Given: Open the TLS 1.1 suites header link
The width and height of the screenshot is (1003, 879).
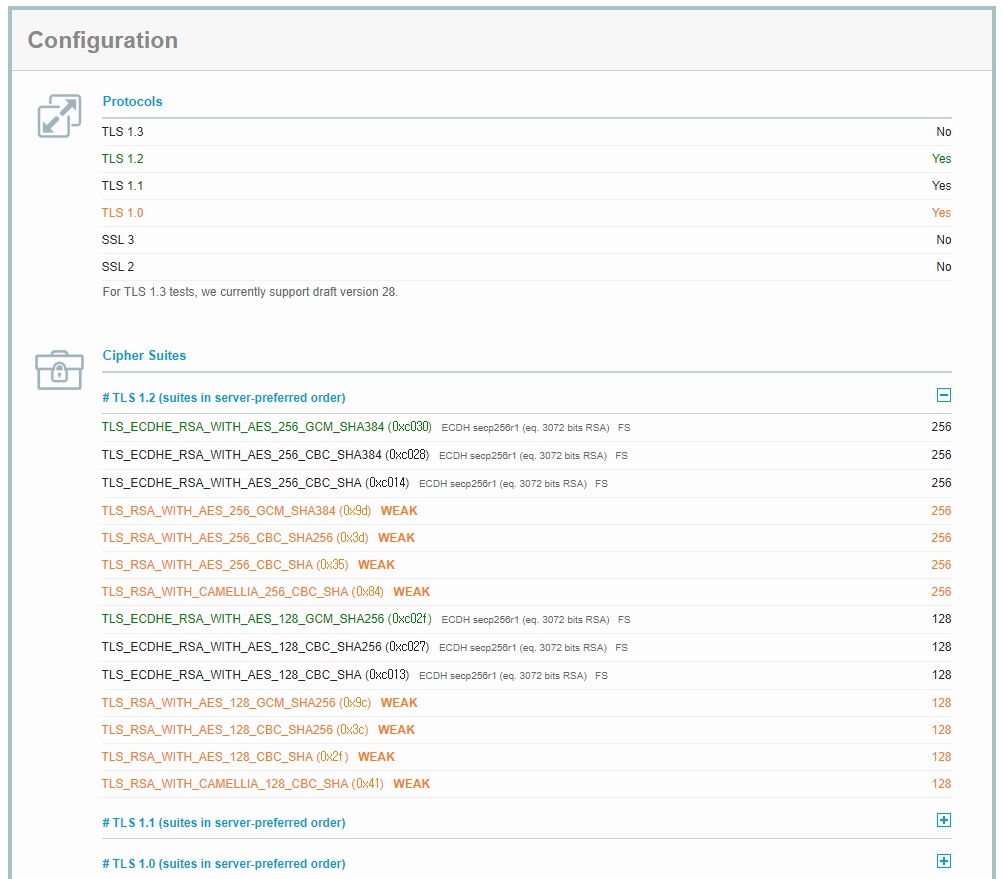Looking at the screenshot, I should pos(223,823).
